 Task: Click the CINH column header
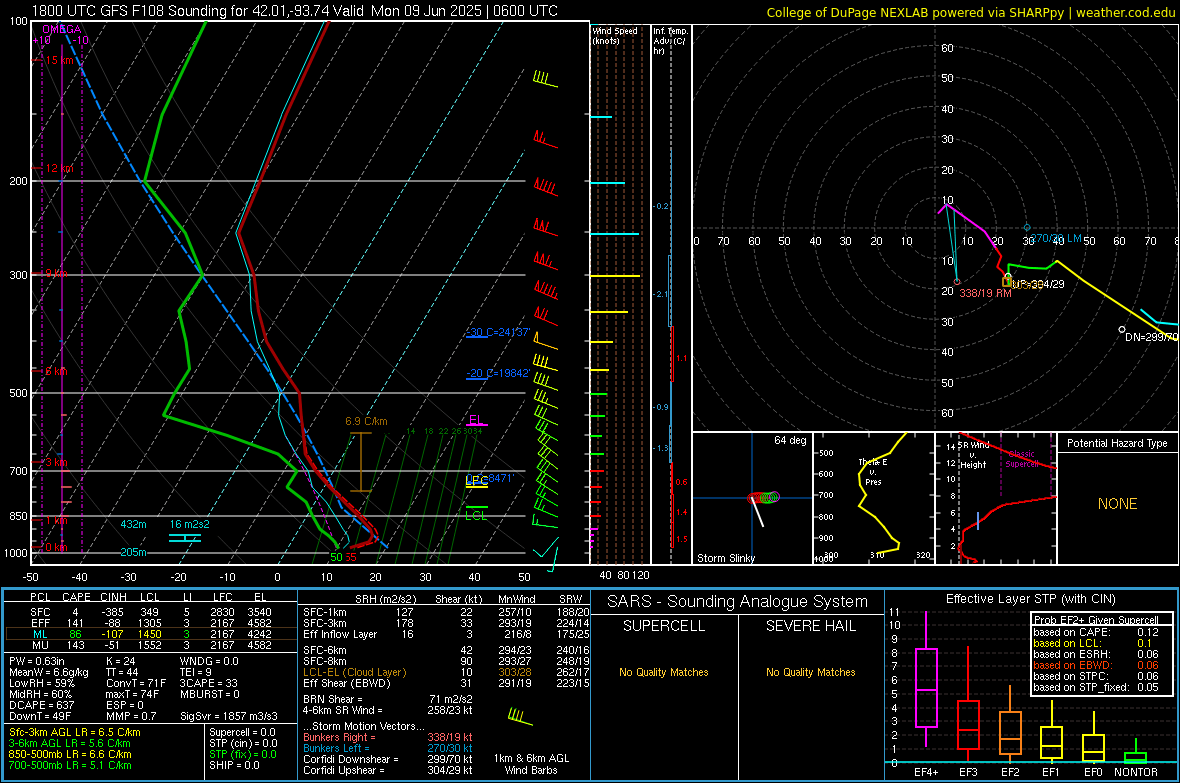[113, 597]
